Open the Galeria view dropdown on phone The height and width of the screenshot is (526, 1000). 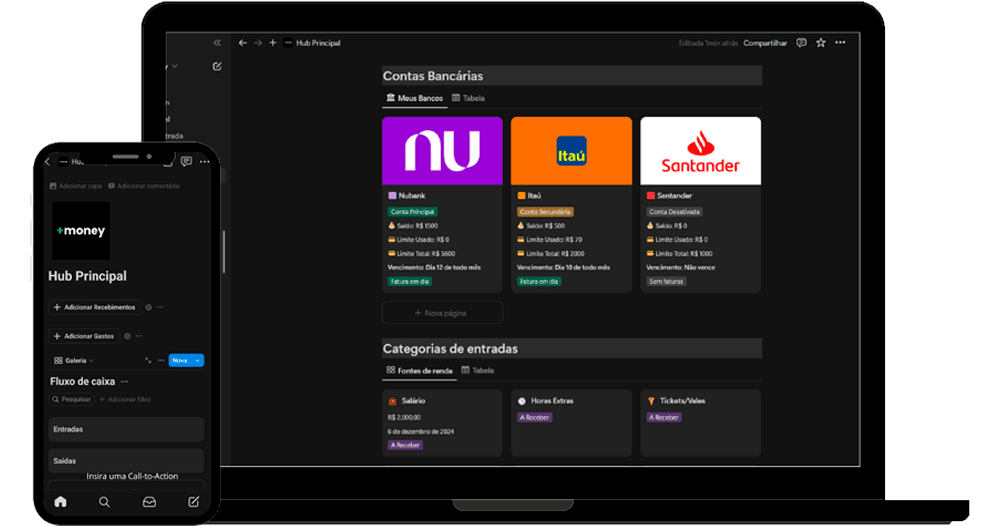pyautogui.click(x=74, y=361)
